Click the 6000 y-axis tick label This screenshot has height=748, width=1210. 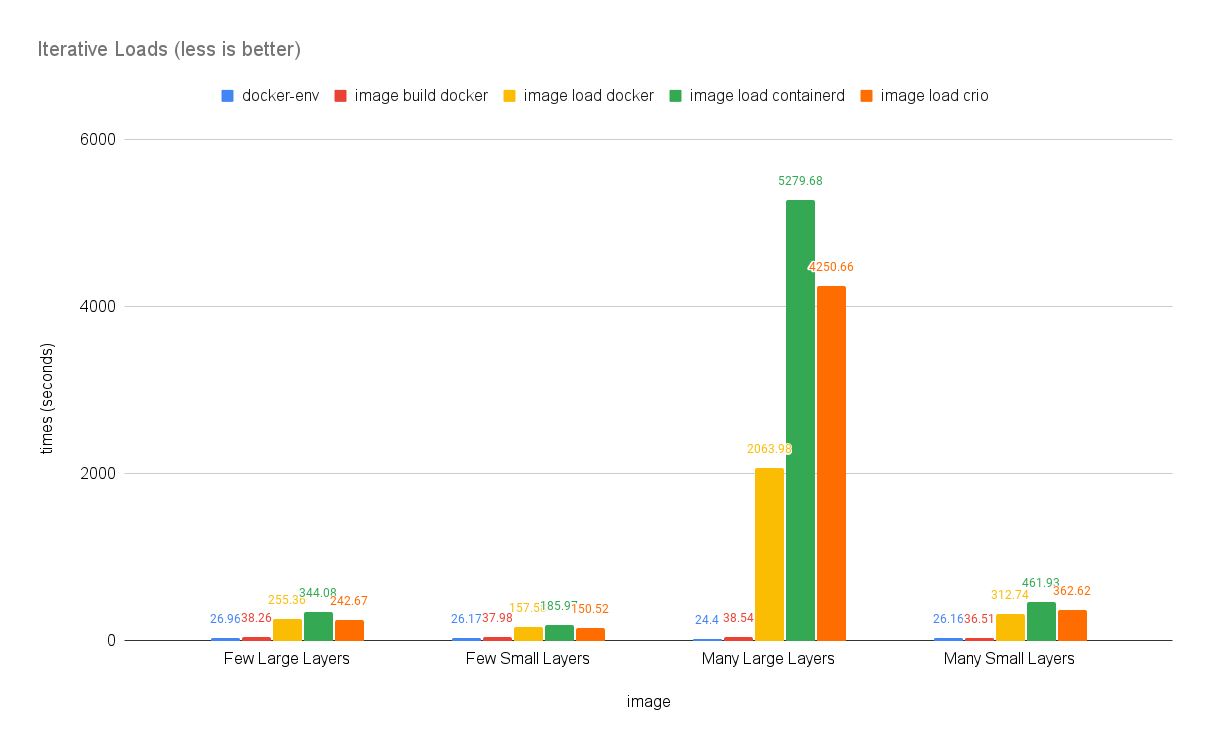[x=98, y=140]
